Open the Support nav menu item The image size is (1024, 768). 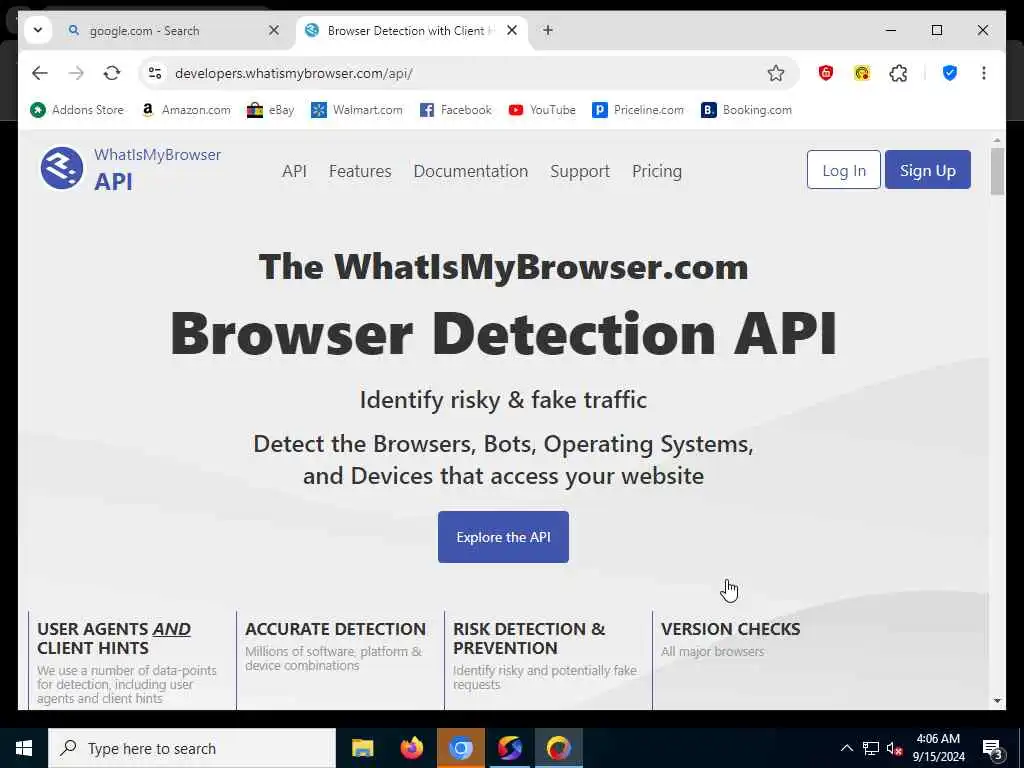point(580,171)
